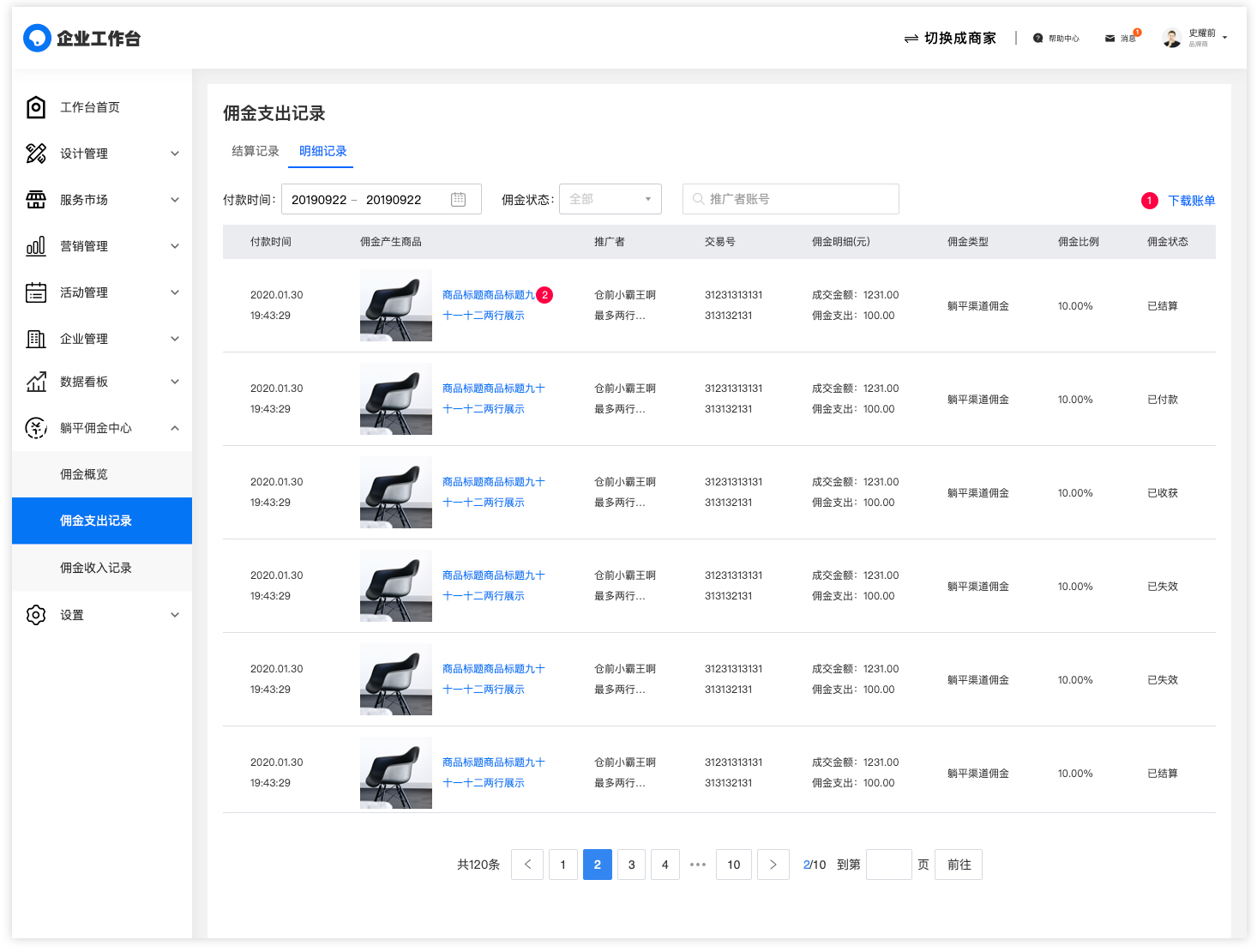
Task: Open 佣金收入记录 in the sidebar
Action: click(102, 568)
